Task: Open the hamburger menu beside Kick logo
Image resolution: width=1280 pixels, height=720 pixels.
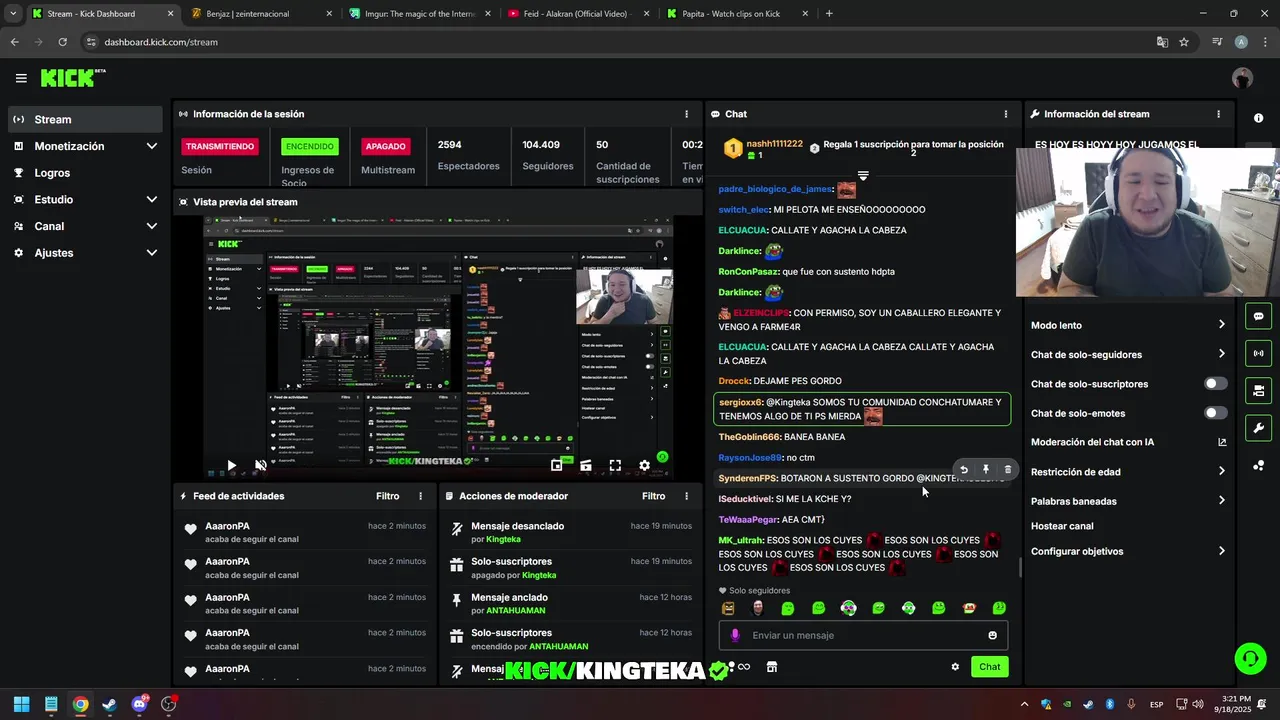Action: click(21, 78)
